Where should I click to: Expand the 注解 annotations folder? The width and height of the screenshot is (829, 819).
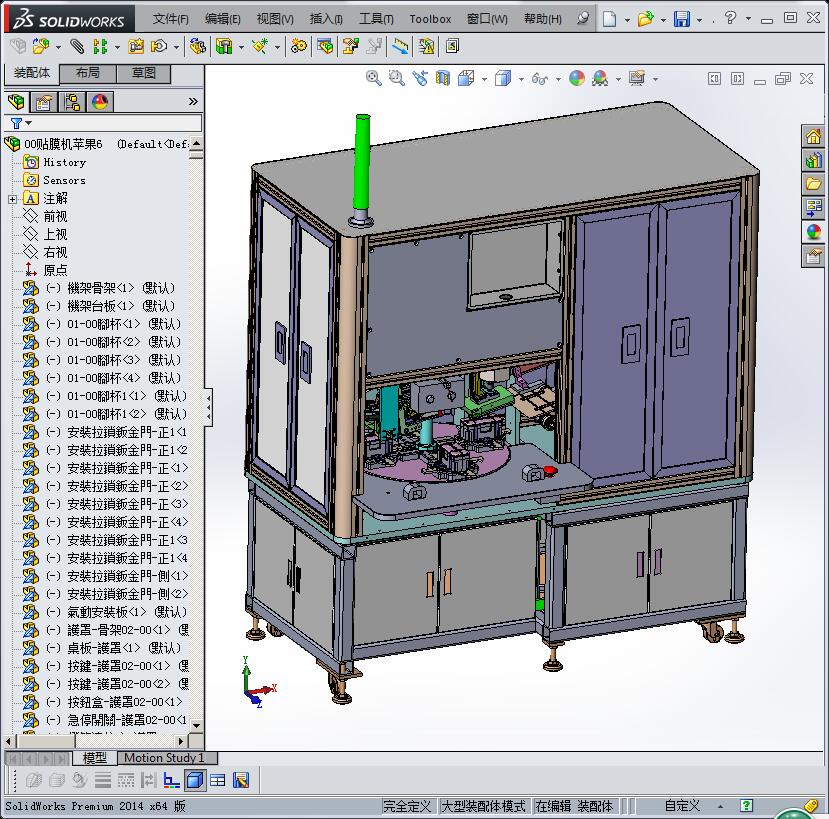(x=12, y=199)
